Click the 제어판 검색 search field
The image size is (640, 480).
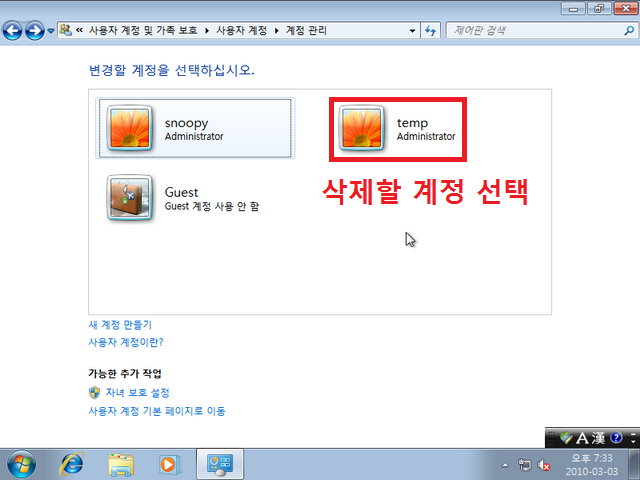pyautogui.click(x=536, y=31)
